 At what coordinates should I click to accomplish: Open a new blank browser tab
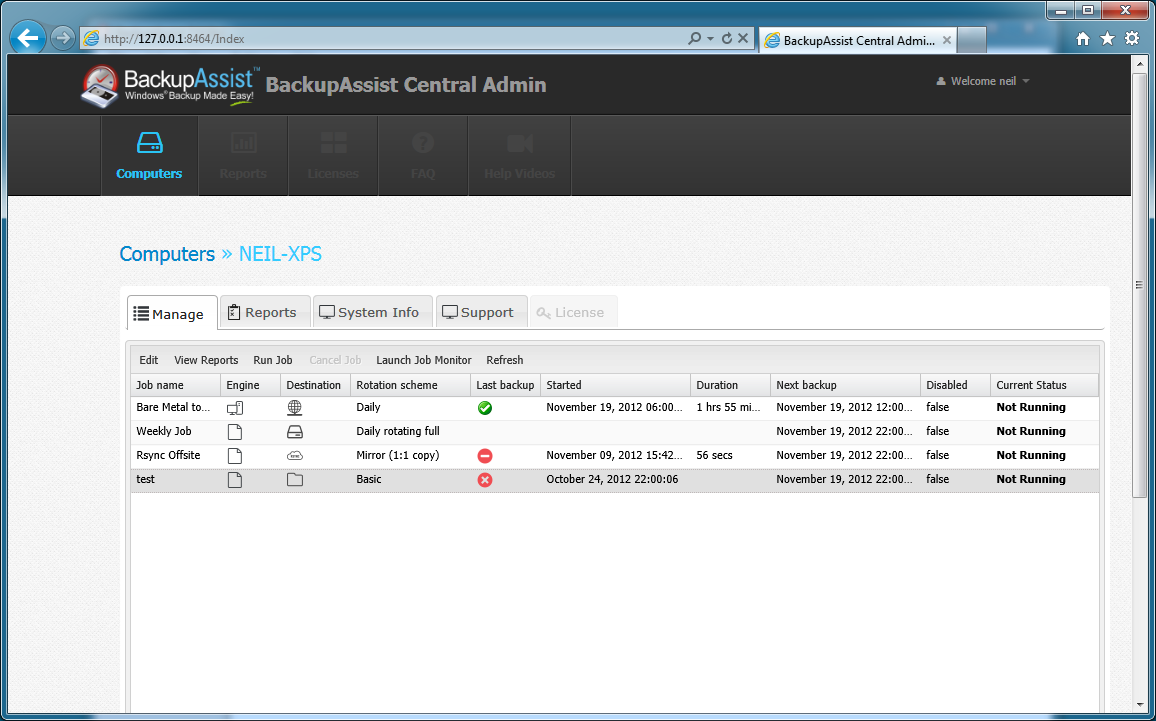click(972, 41)
